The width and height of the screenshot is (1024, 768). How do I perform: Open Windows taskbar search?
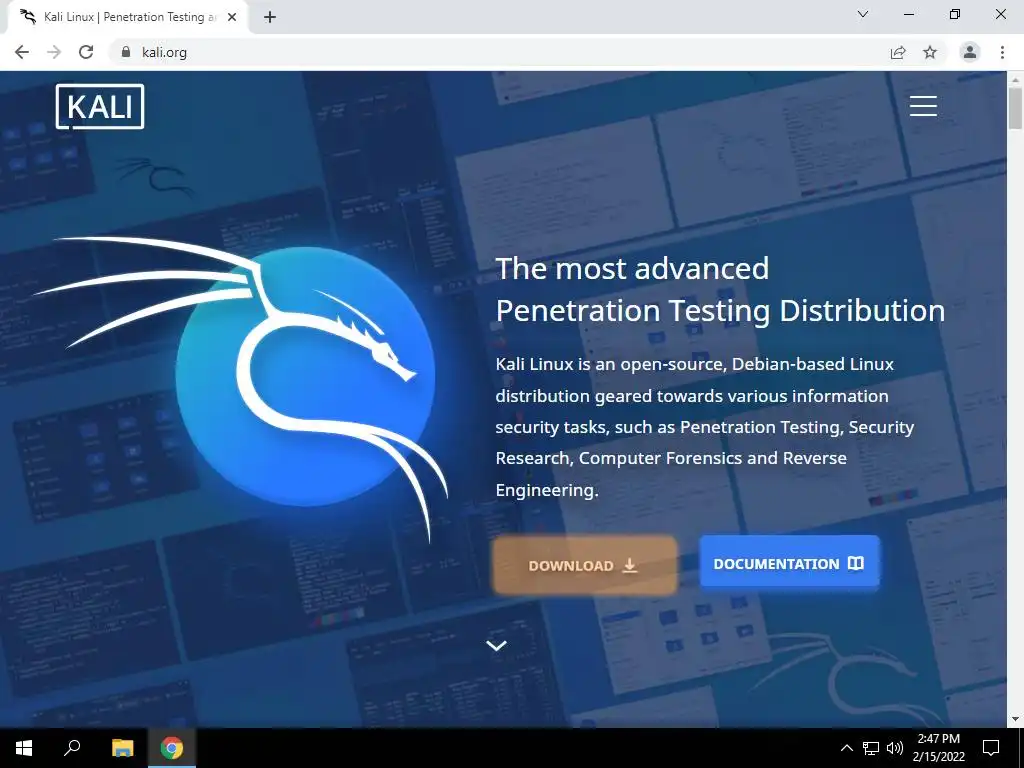coord(72,748)
